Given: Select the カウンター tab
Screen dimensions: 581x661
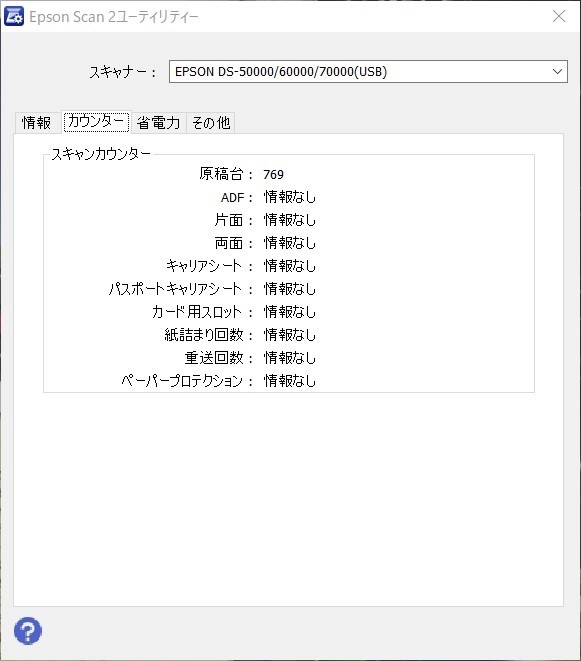Looking at the screenshot, I should (x=96, y=122).
